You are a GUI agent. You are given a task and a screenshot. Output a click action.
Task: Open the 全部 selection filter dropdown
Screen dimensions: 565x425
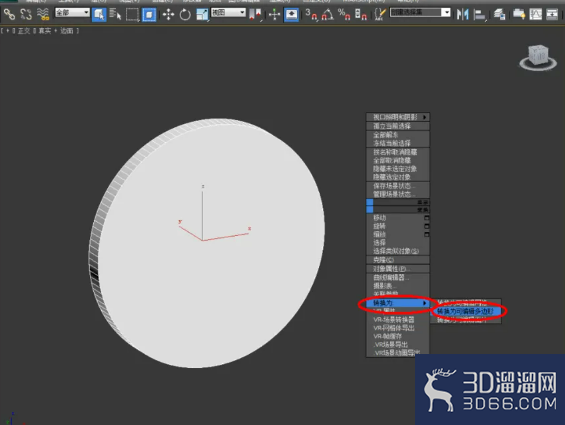72,13
